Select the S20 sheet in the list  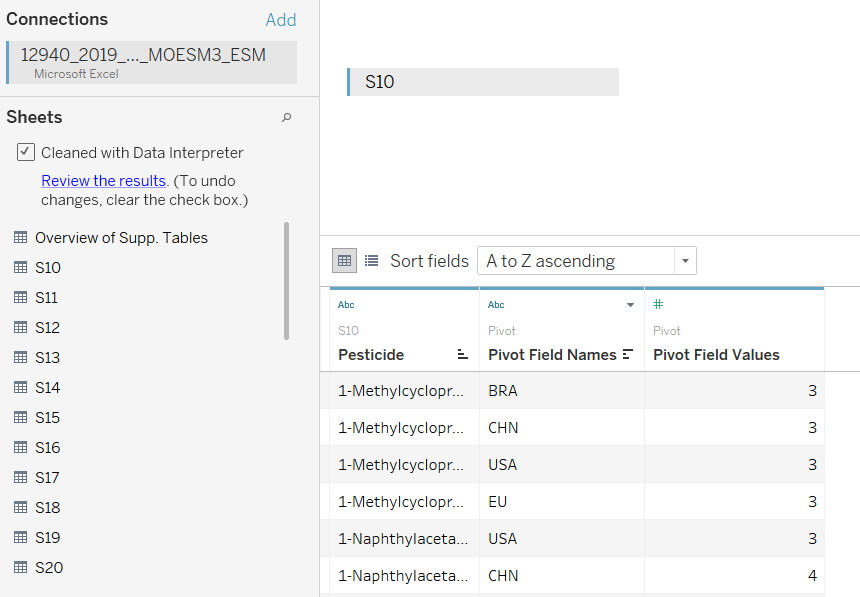point(49,567)
